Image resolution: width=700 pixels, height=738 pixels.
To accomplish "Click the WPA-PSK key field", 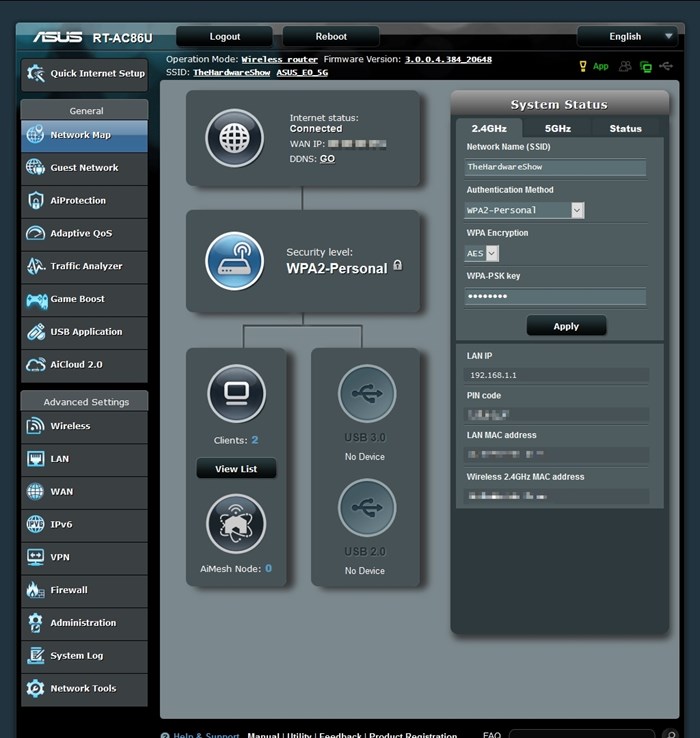I will click(555, 297).
